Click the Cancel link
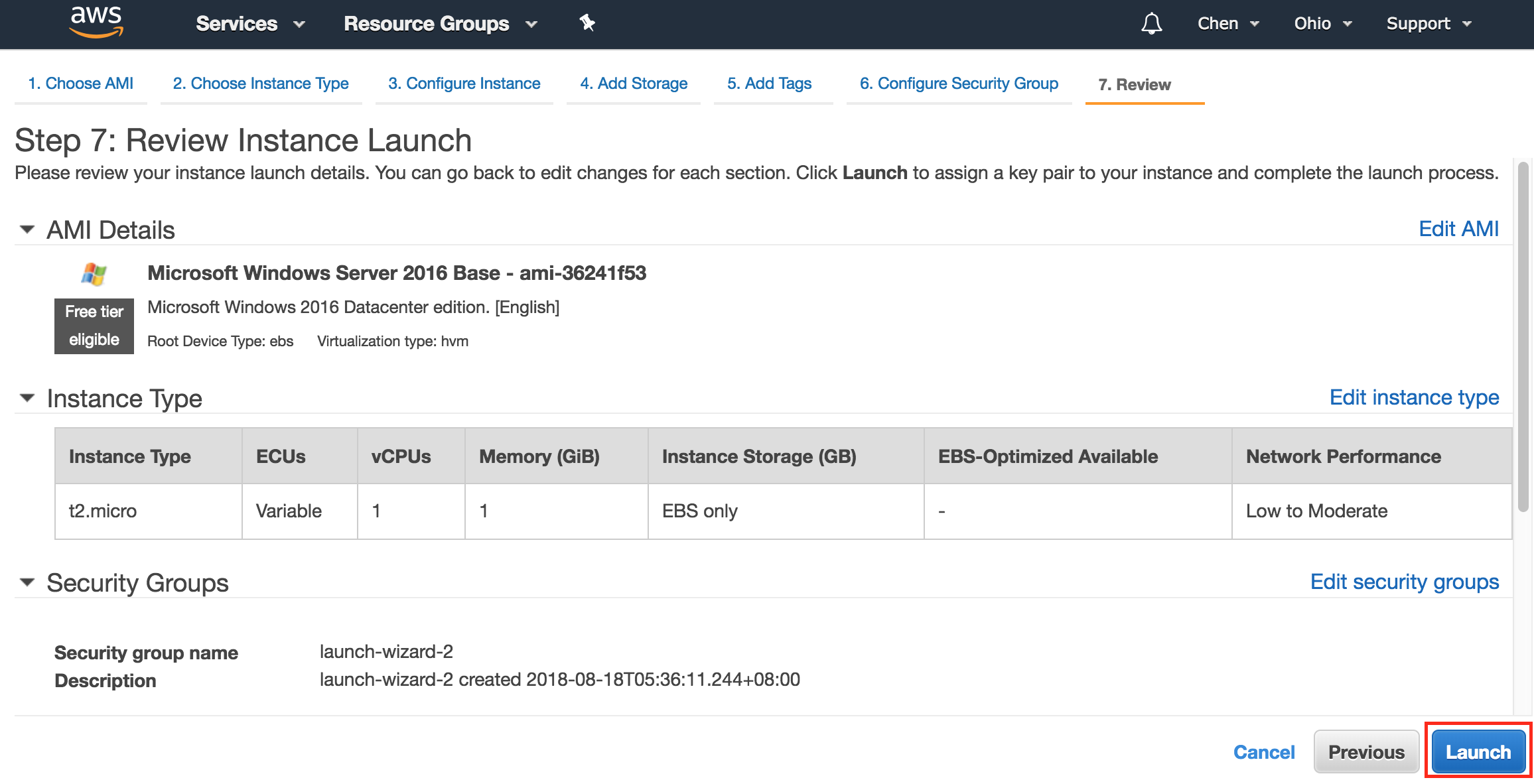The height and width of the screenshot is (784, 1534). click(x=1264, y=752)
